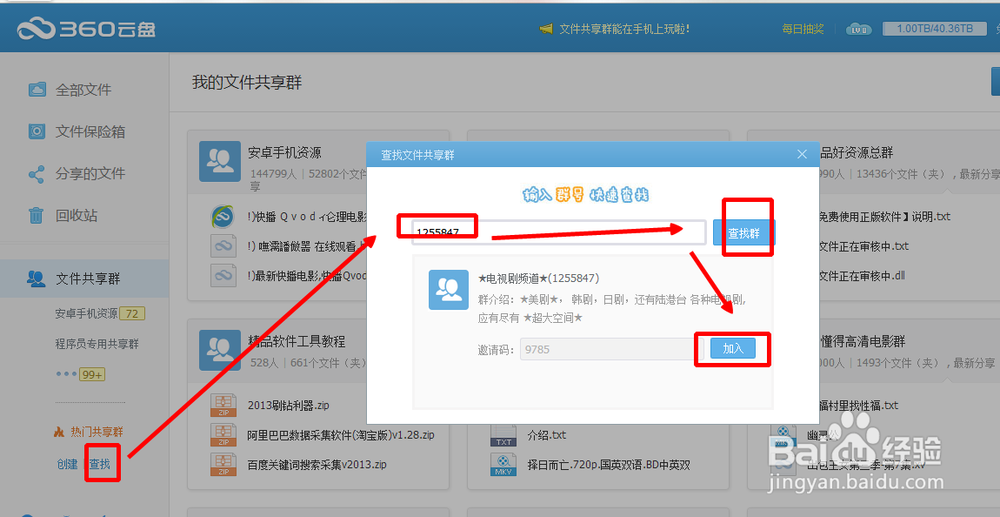Open 每日抽奖 link in the header
The image size is (1000, 517).
pyautogui.click(x=802, y=29)
